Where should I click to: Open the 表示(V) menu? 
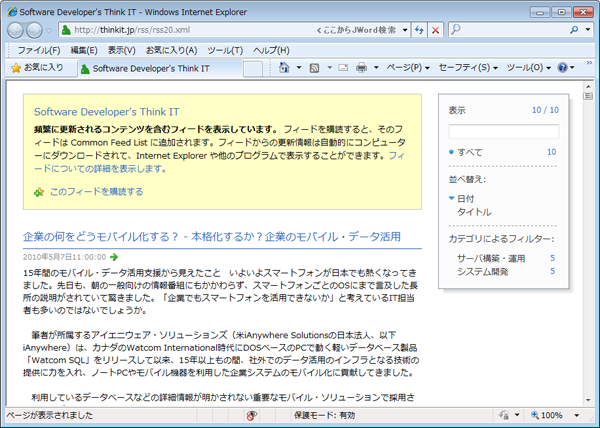click(122, 50)
